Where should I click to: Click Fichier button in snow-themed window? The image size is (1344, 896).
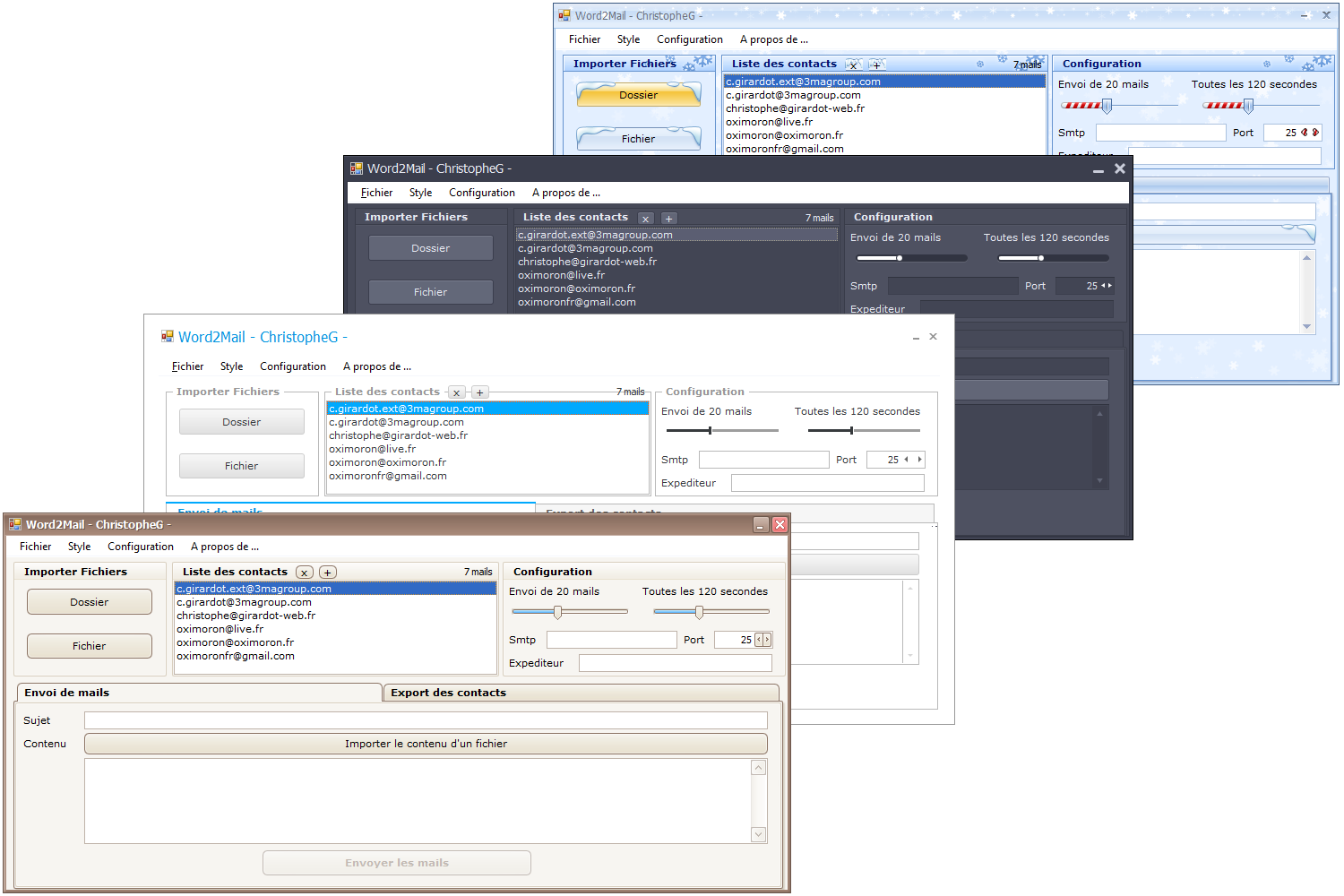pos(639,139)
